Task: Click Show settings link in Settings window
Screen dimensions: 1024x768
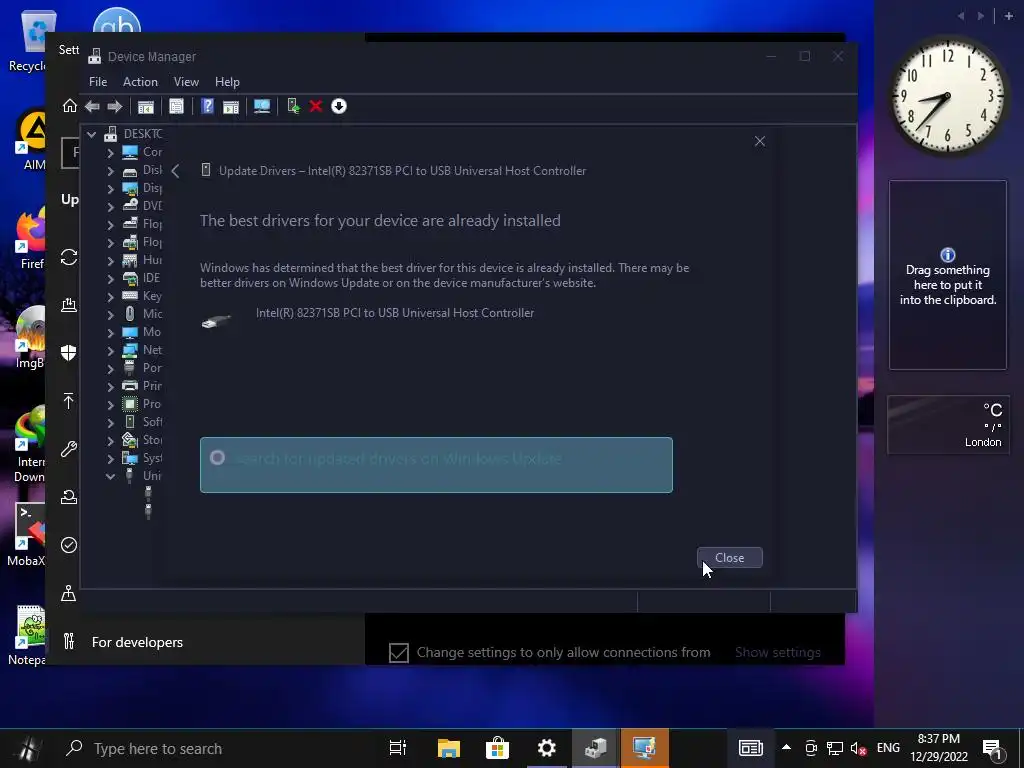Action: coord(778,652)
